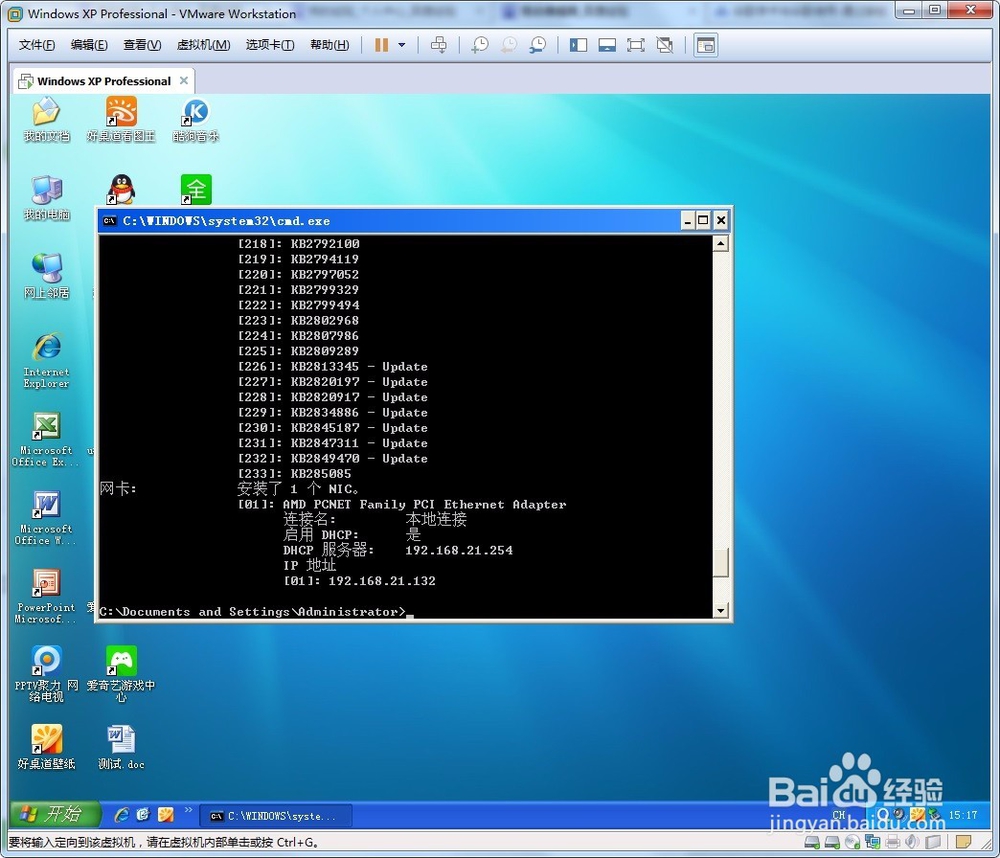Select the QQ penguin desktop shortcut
1000x858 pixels.
(x=121, y=189)
